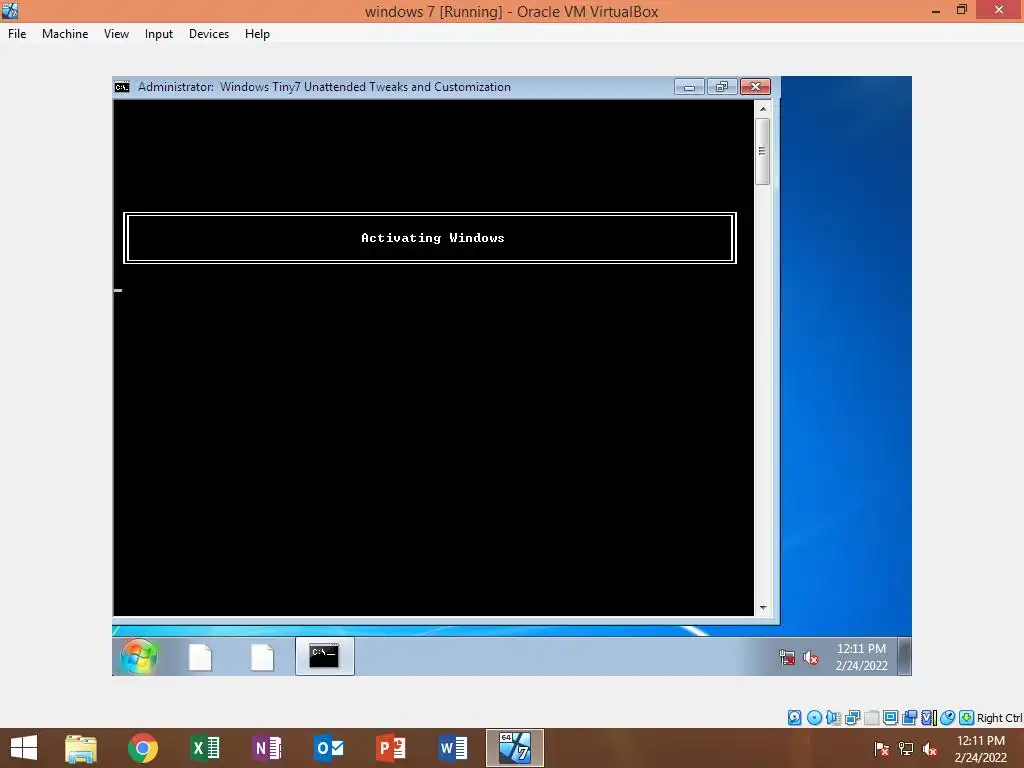The height and width of the screenshot is (768, 1024).
Task: Click the CPU virtualization V status icon
Action: [928, 718]
